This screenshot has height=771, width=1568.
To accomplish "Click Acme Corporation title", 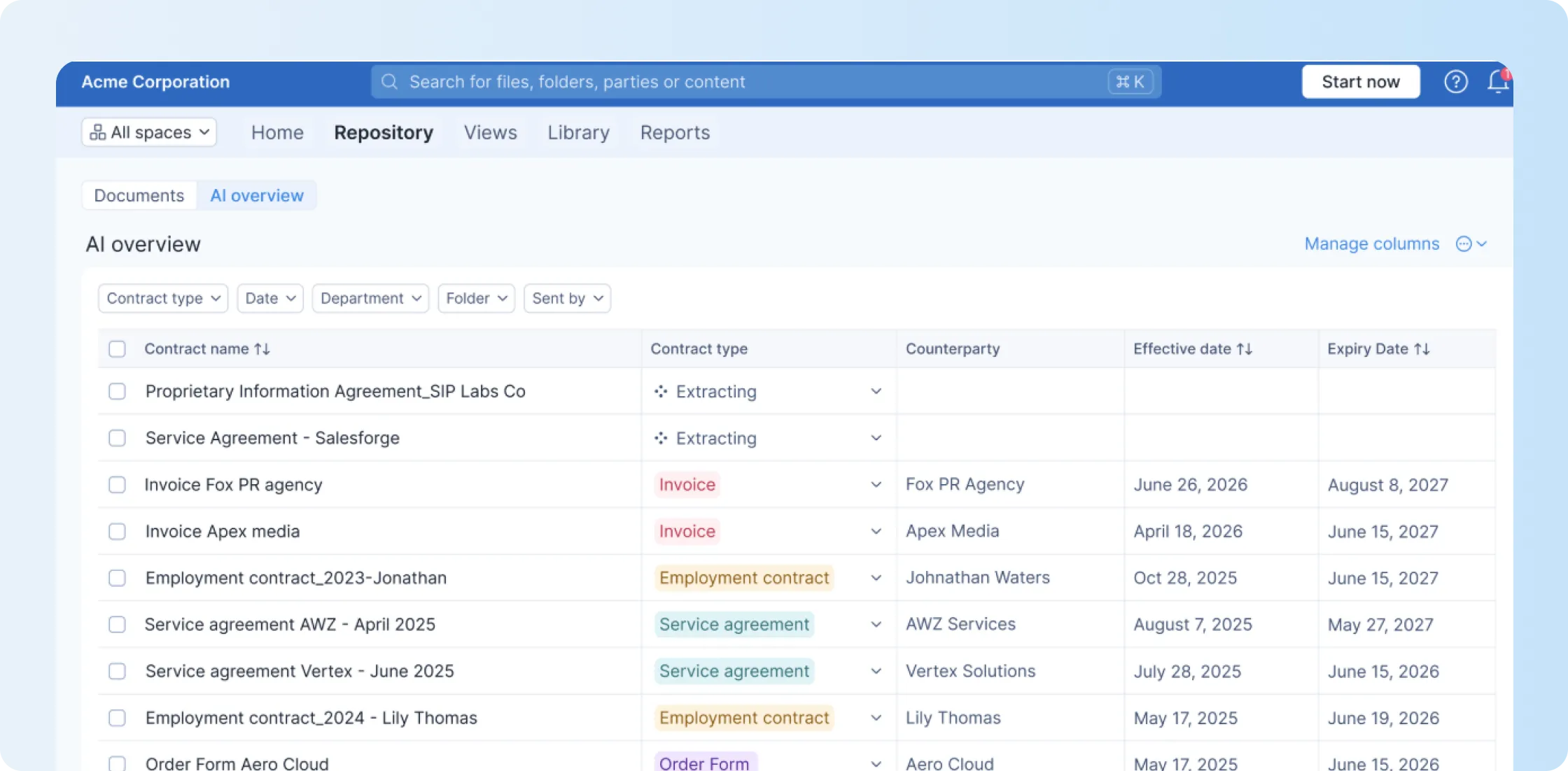I will coord(155,82).
